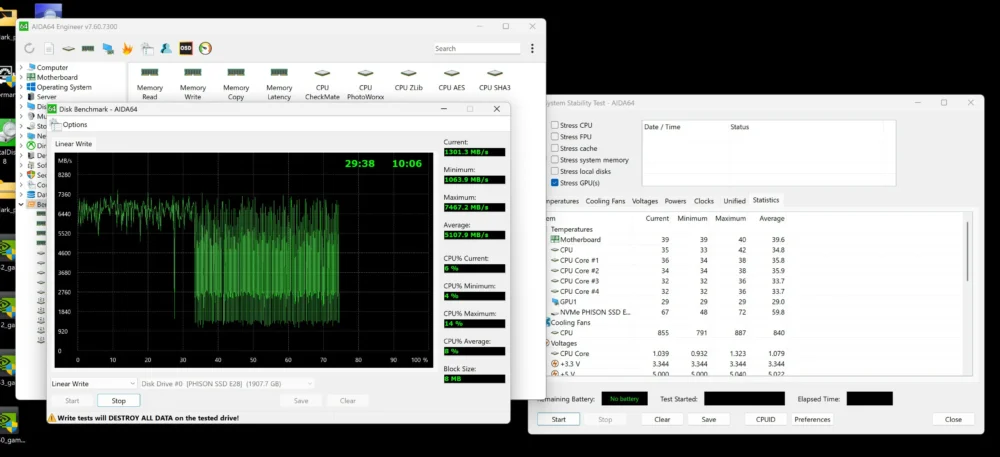Open the SensorPanel gauge icon
Screen dimensions: 1000x457
[x=205, y=48]
